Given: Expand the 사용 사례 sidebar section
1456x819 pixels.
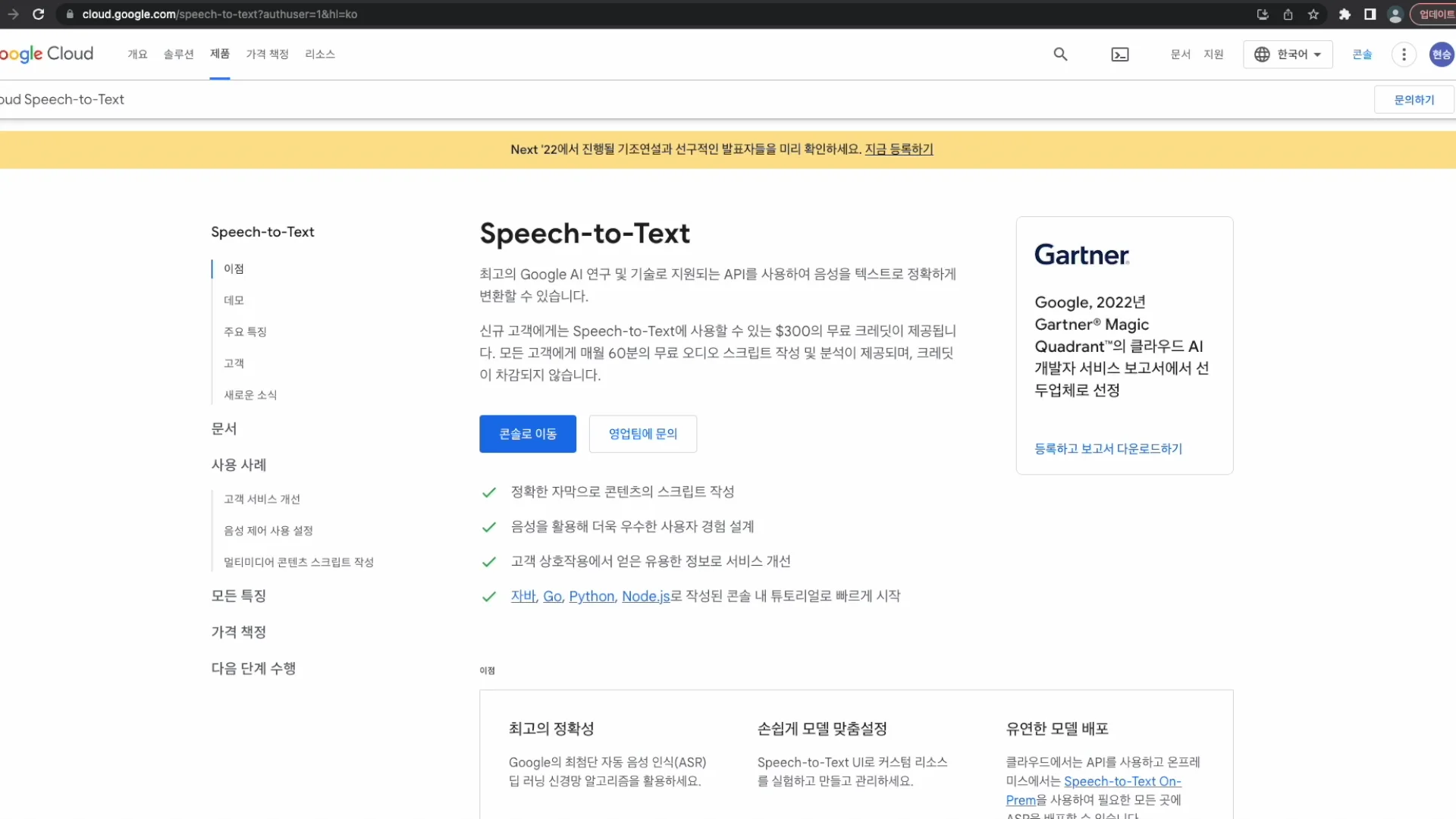Looking at the screenshot, I should tap(238, 465).
